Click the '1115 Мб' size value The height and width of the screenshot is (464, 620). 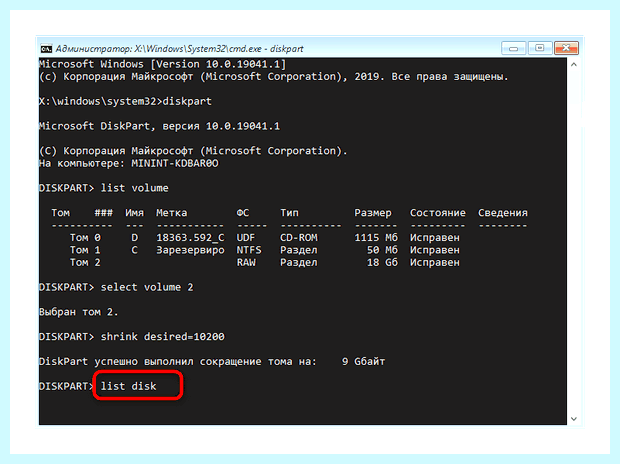[376, 238]
